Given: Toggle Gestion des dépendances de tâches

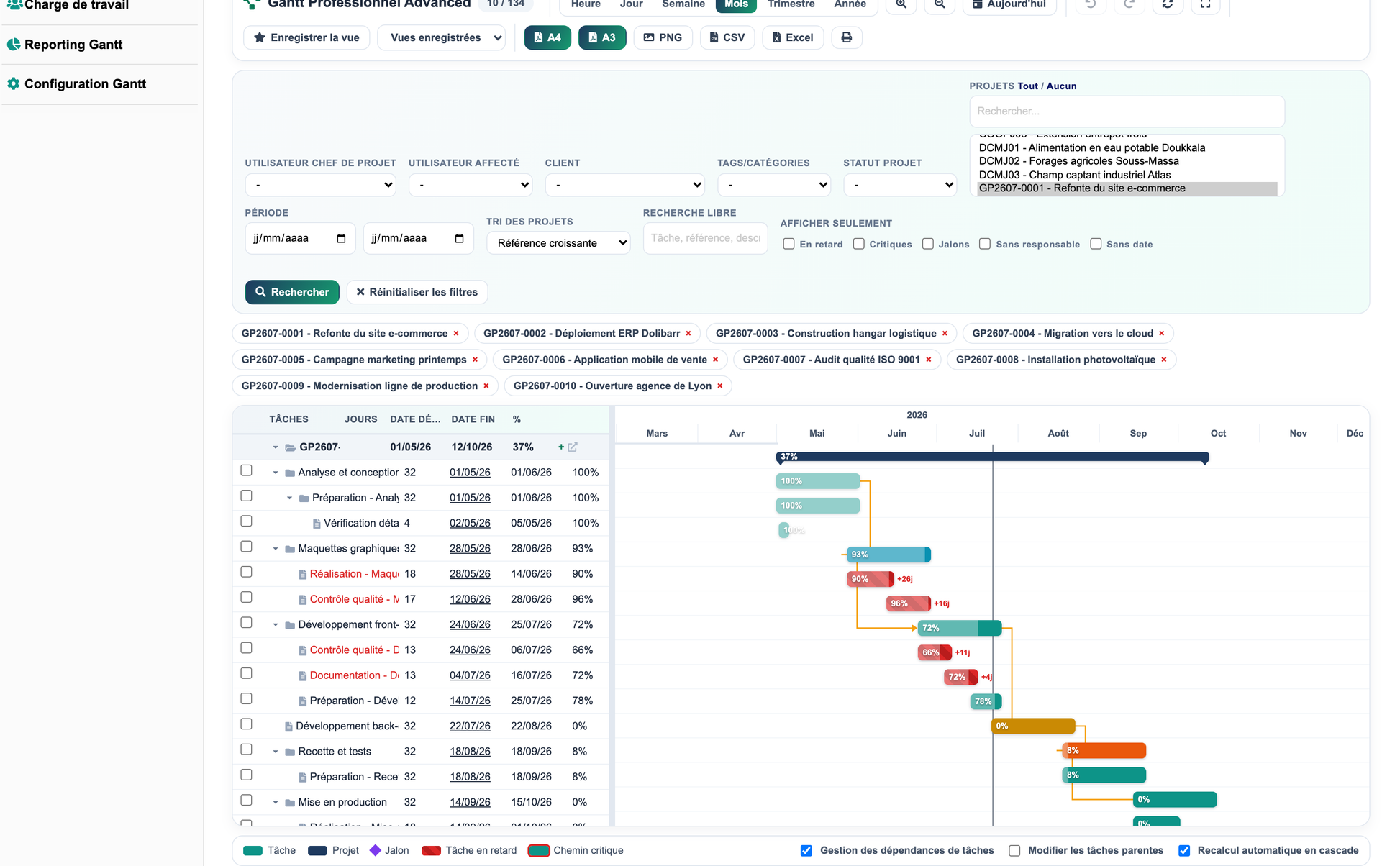Looking at the screenshot, I should point(806,851).
